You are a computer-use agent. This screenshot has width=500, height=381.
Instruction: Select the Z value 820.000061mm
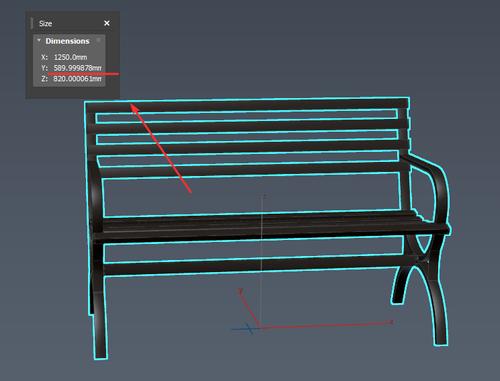click(77, 79)
